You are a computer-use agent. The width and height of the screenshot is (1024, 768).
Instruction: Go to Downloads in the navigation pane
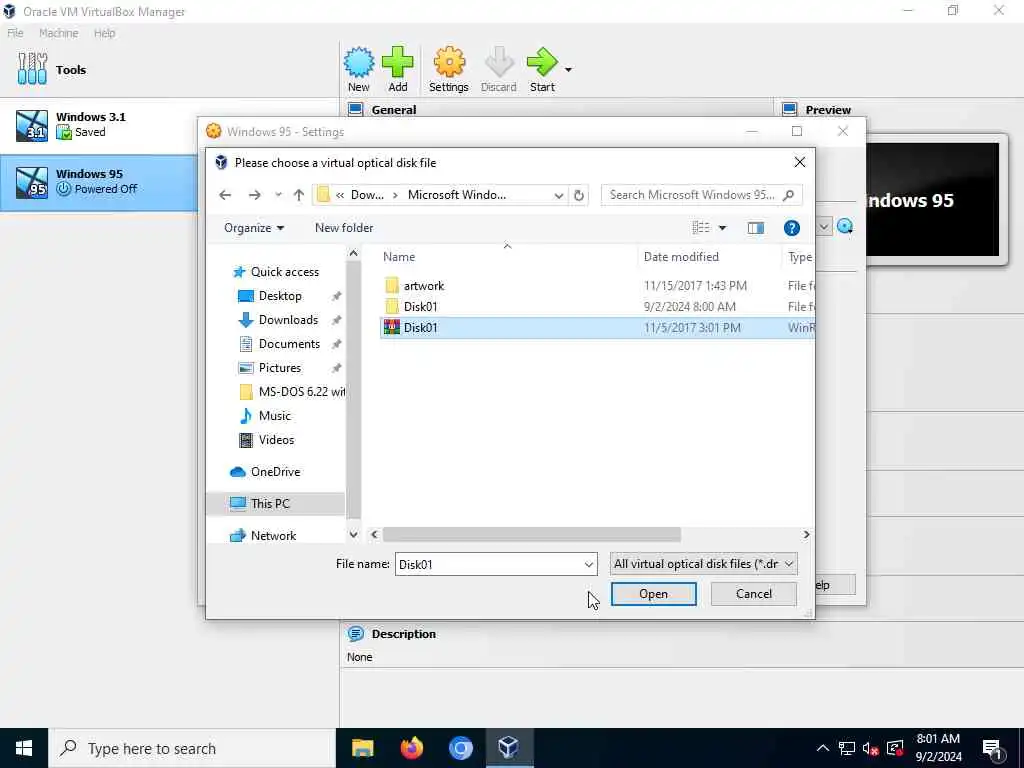coord(288,319)
